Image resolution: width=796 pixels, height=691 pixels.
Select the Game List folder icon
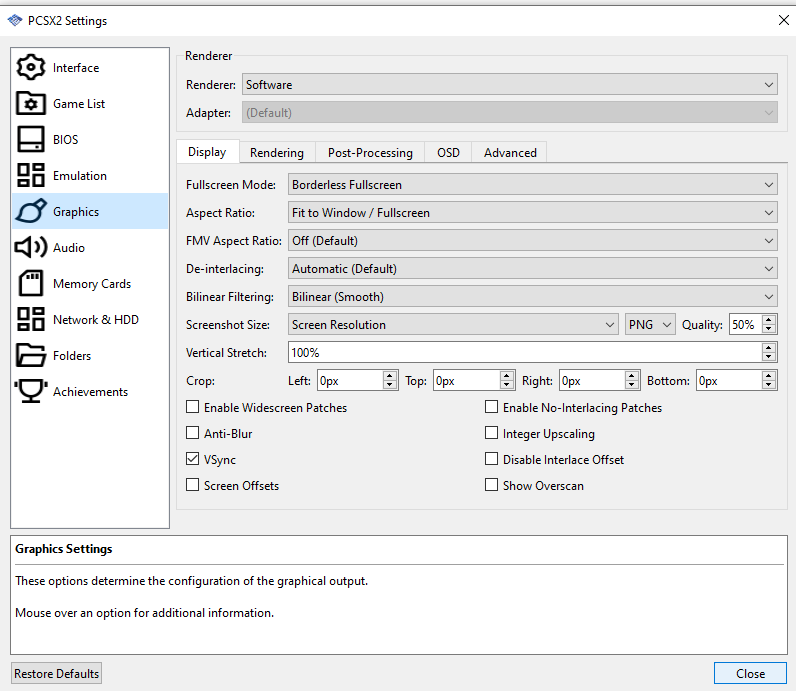[x=31, y=103]
